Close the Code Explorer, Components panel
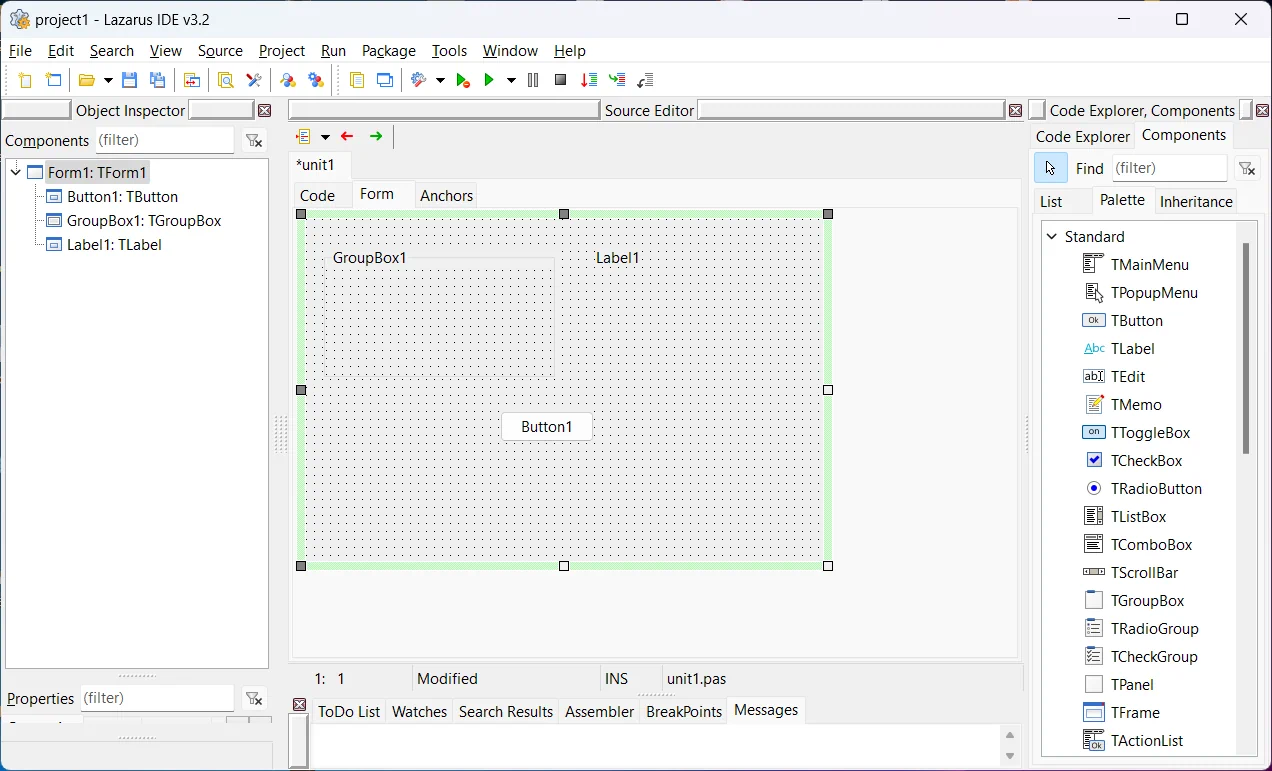The width and height of the screenshot is (1272, 771). [x=1263, y=110]
